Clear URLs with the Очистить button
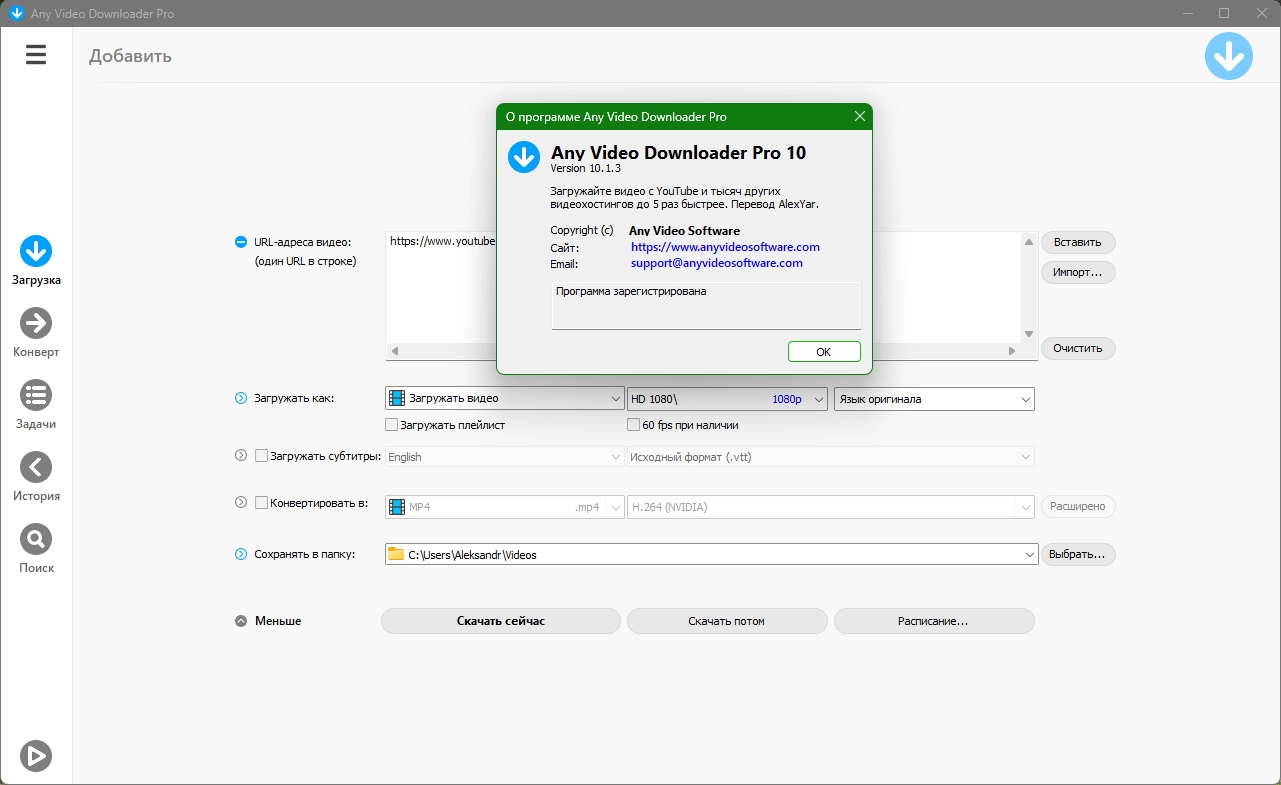Viewport: 1281px width, 785px height. [x=1078, y=348]
